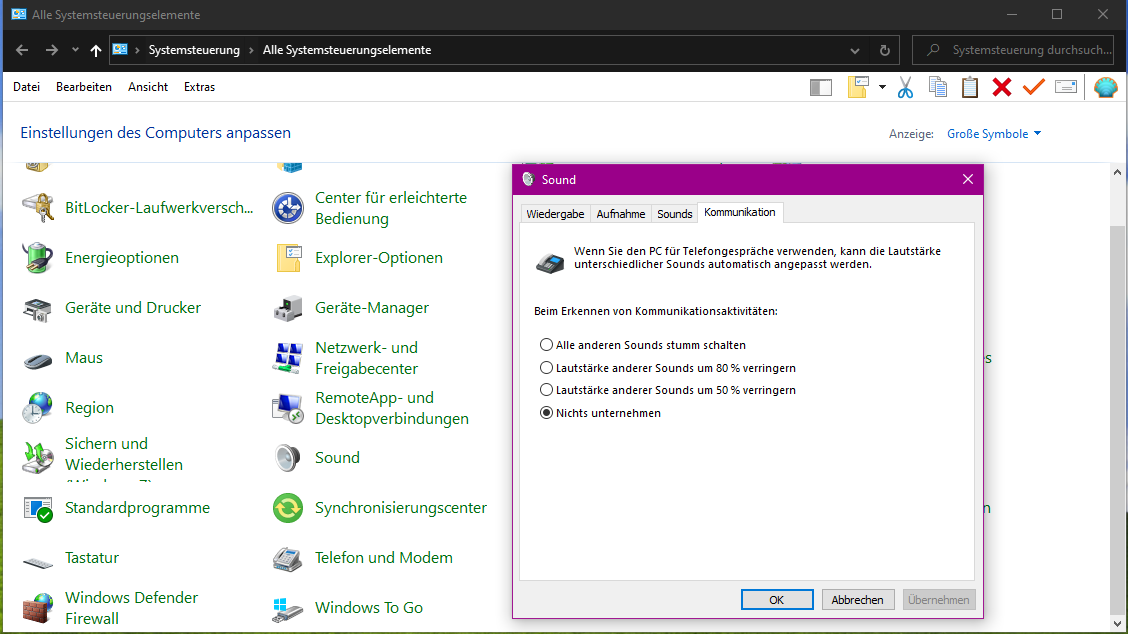Click the Systemsteuerung durchsuchen search field

tap(1013, 50)
